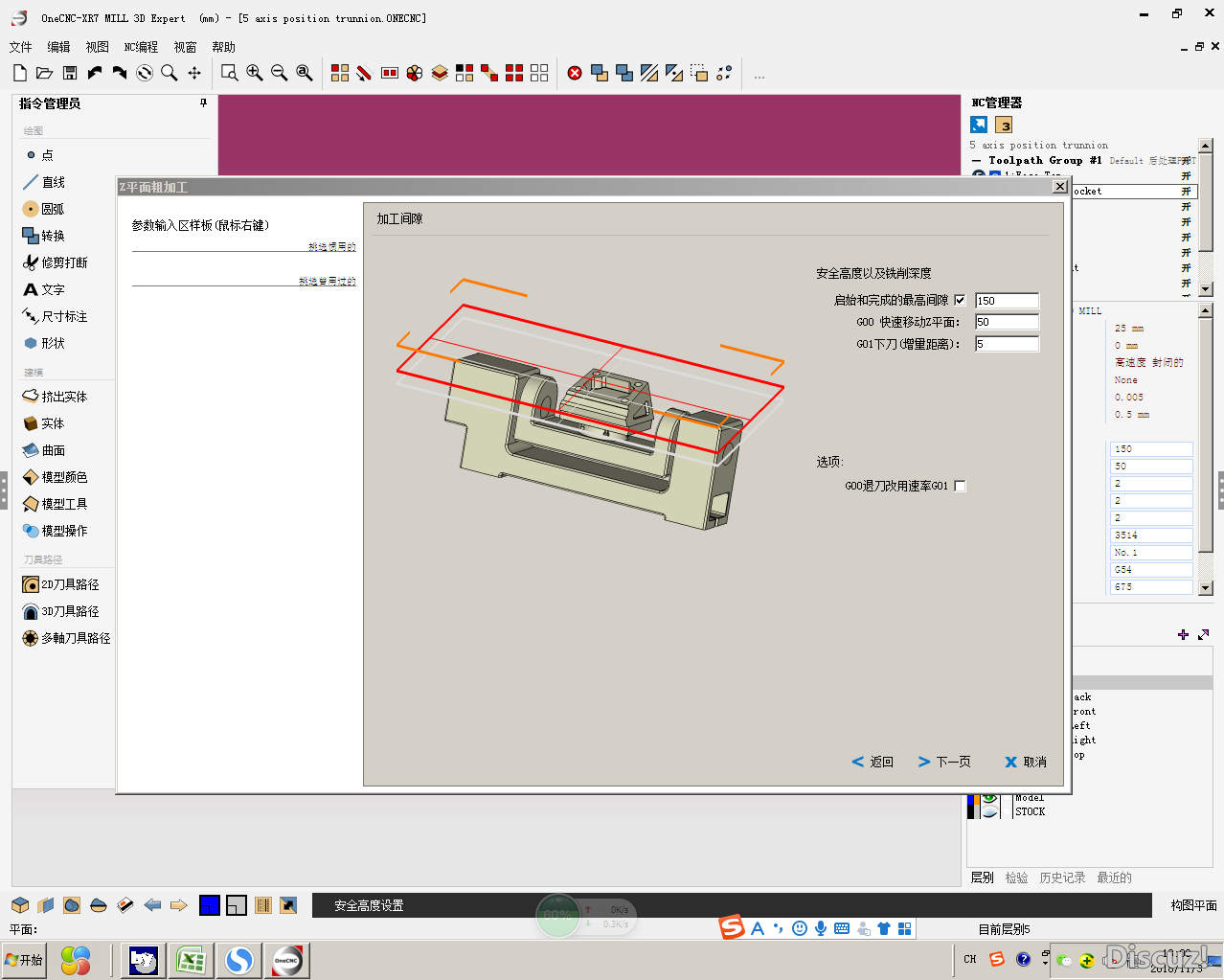Close the Z平面粗加工 dialog
Image resolution: width=1224 pixels, height=980 pixels.
pyautogui.click(x=1060, y=187)
